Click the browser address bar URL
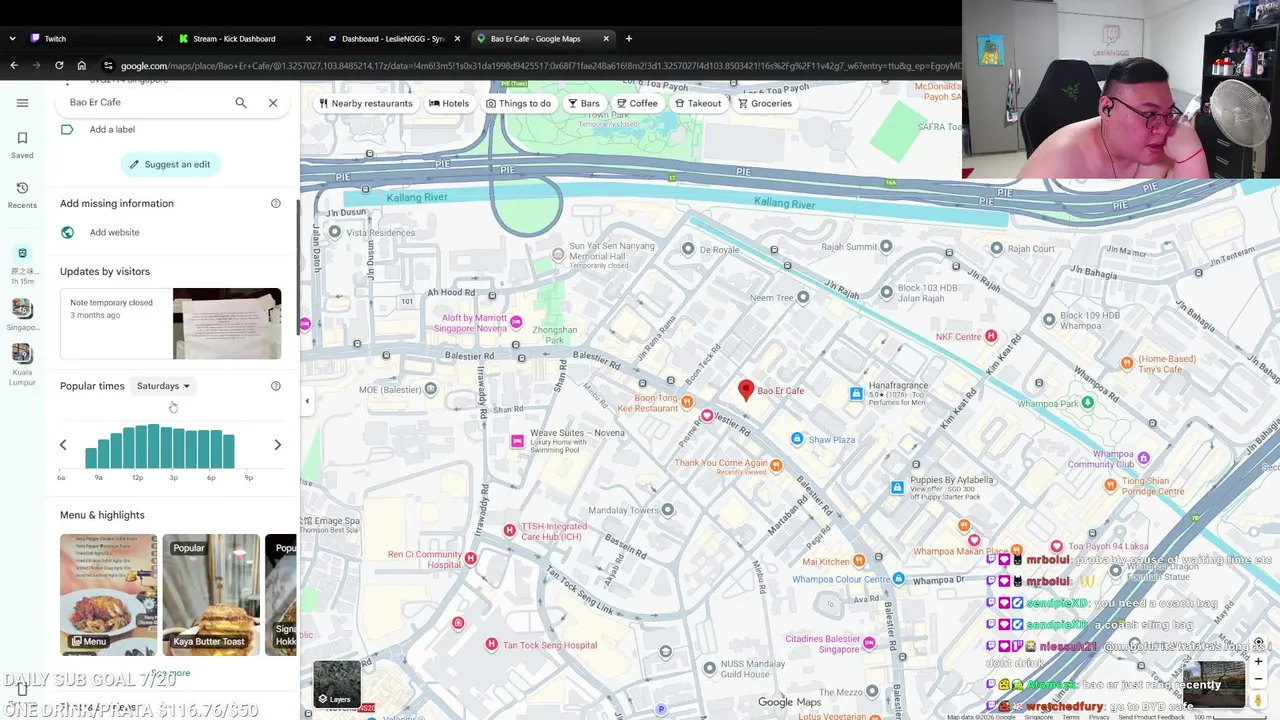This screenshot has width=1280, height=720. [540, 66]
